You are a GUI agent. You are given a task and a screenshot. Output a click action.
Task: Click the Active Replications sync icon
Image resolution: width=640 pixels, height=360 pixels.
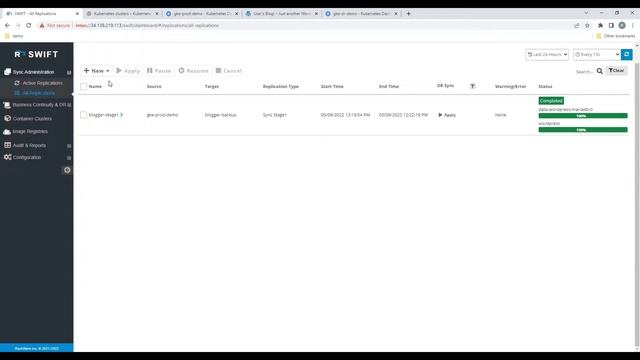tap(17, 83)
